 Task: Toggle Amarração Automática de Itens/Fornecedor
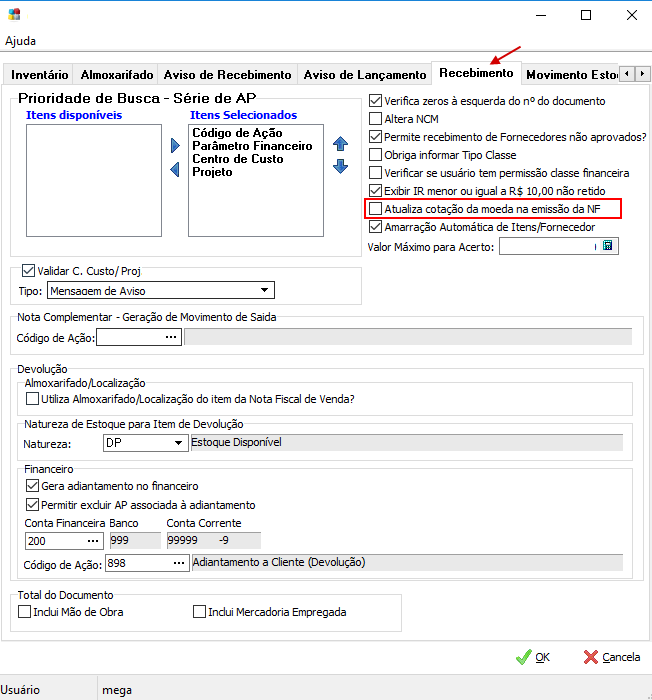pos(376,227)
